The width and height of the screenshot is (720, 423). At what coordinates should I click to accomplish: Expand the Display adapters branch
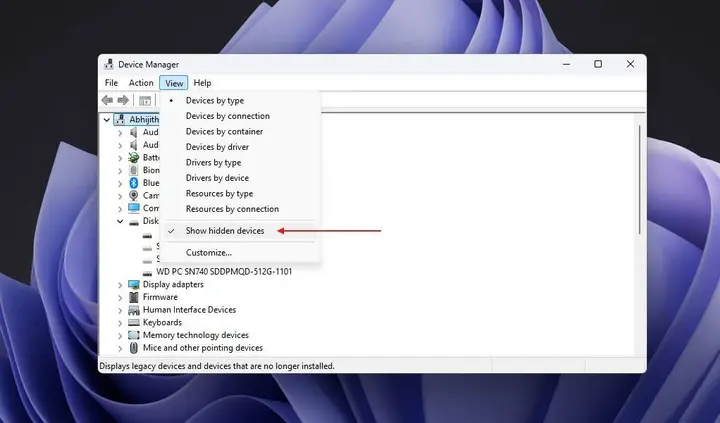click(x=120, y=285)
